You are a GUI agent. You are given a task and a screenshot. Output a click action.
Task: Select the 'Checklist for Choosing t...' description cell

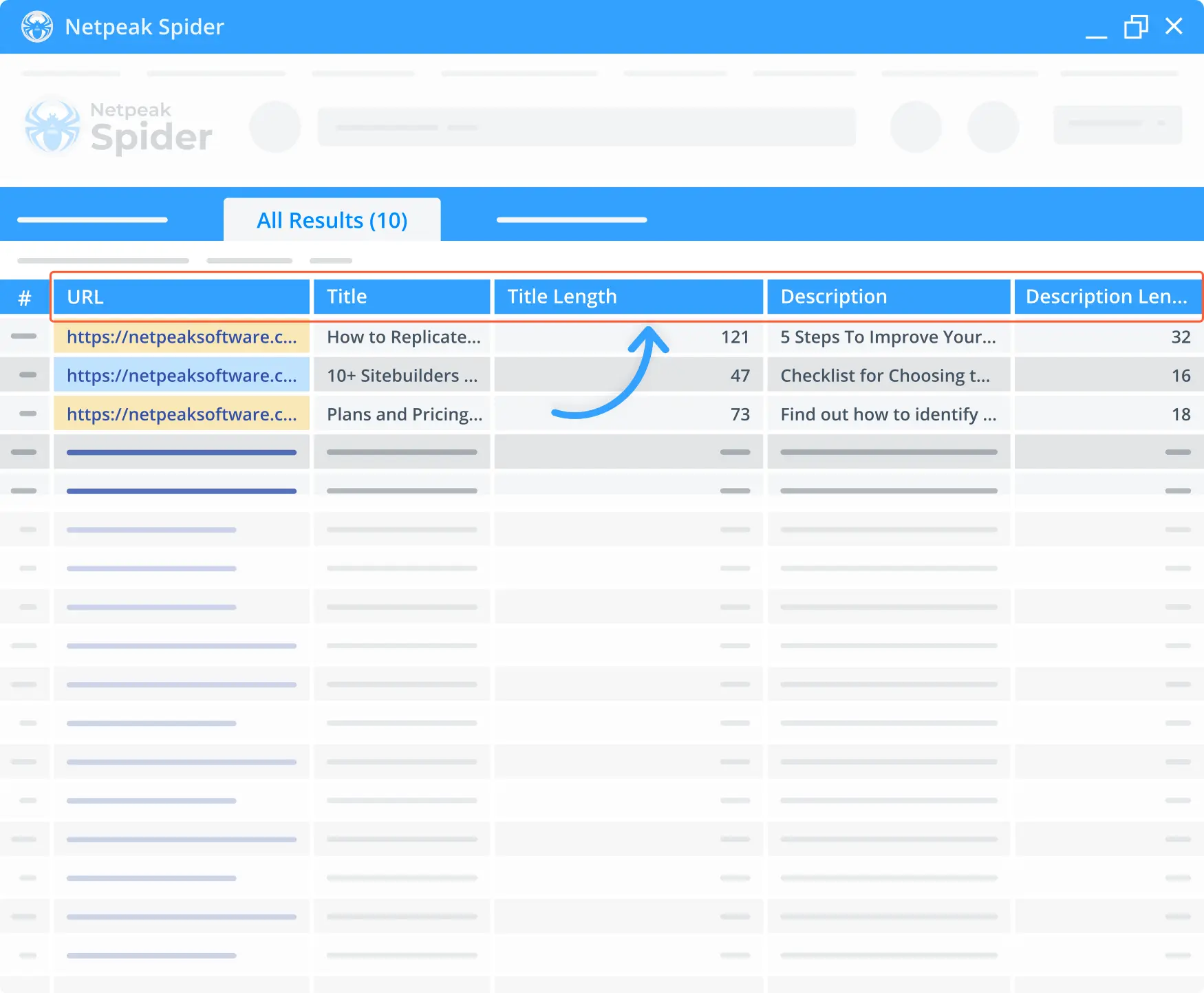(889, 375)
